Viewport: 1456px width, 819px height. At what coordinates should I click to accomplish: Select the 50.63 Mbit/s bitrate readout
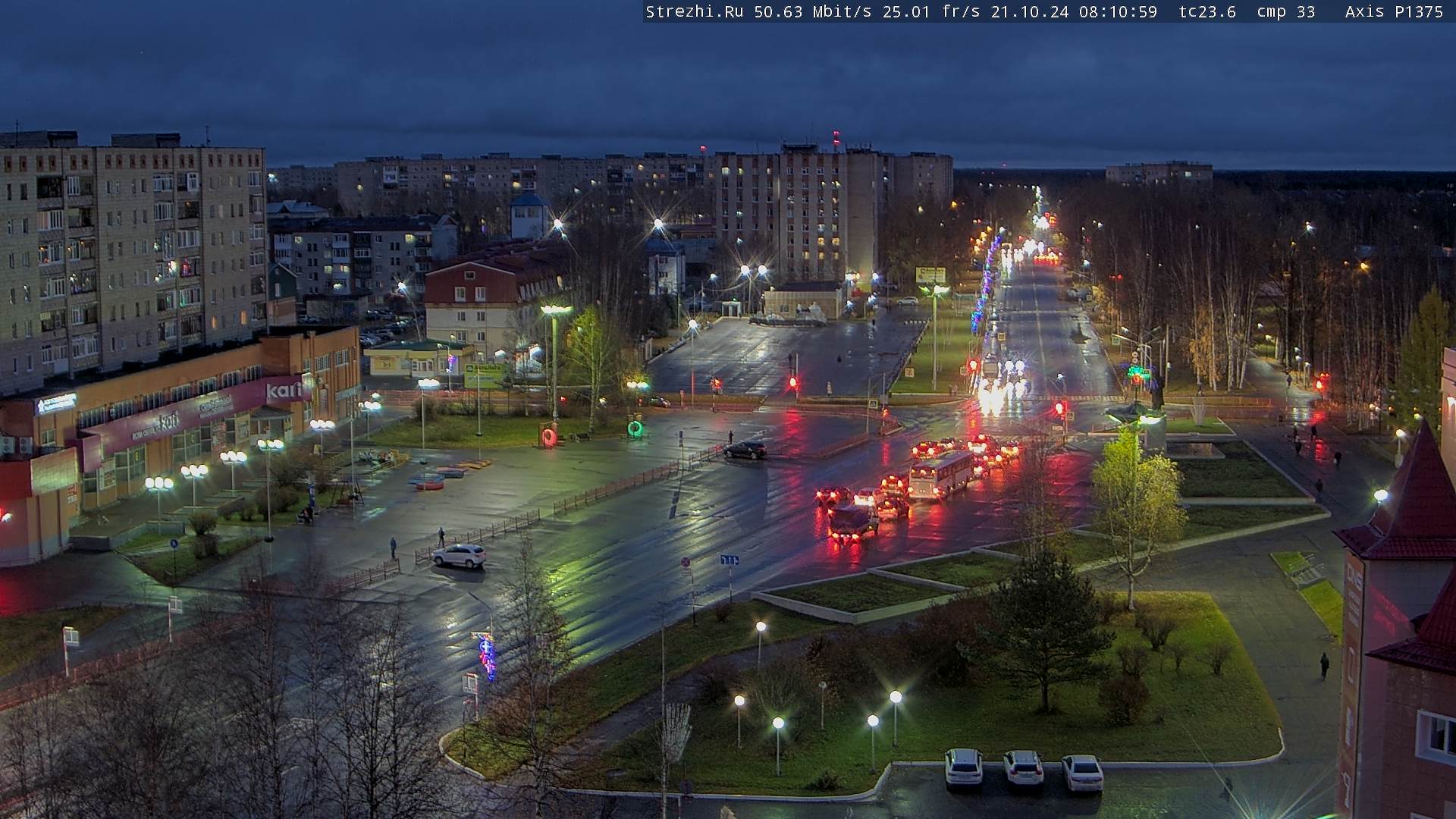coord(813,11)
